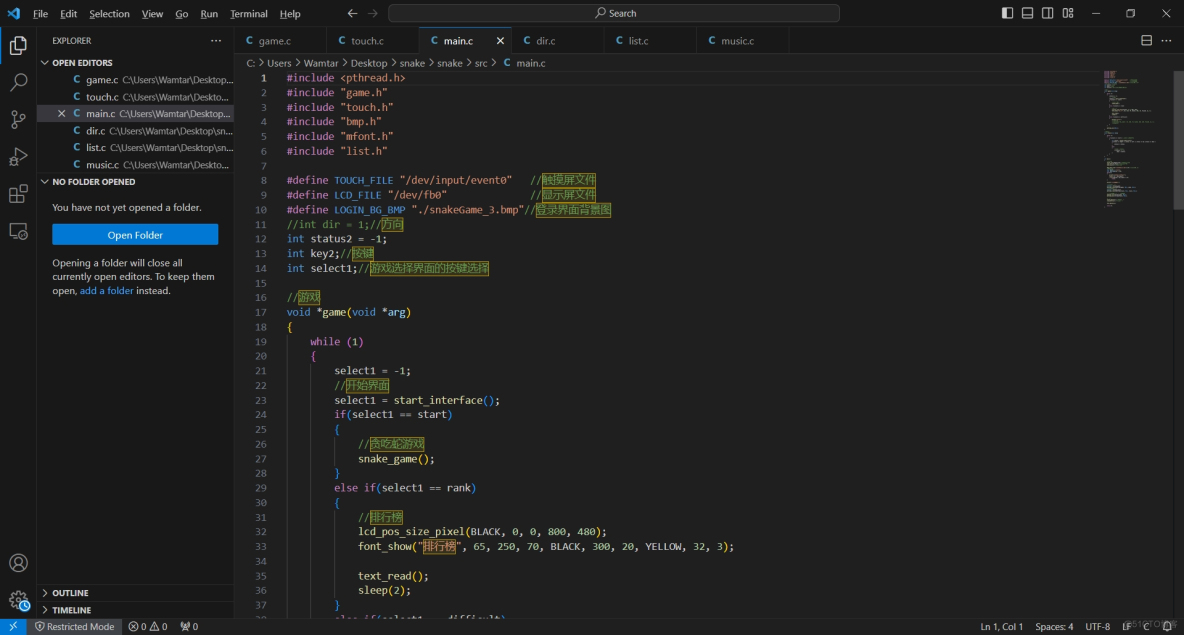1184x635 pixels.
Task: Open the Search view in activity bar
Action: pos(18,83)
